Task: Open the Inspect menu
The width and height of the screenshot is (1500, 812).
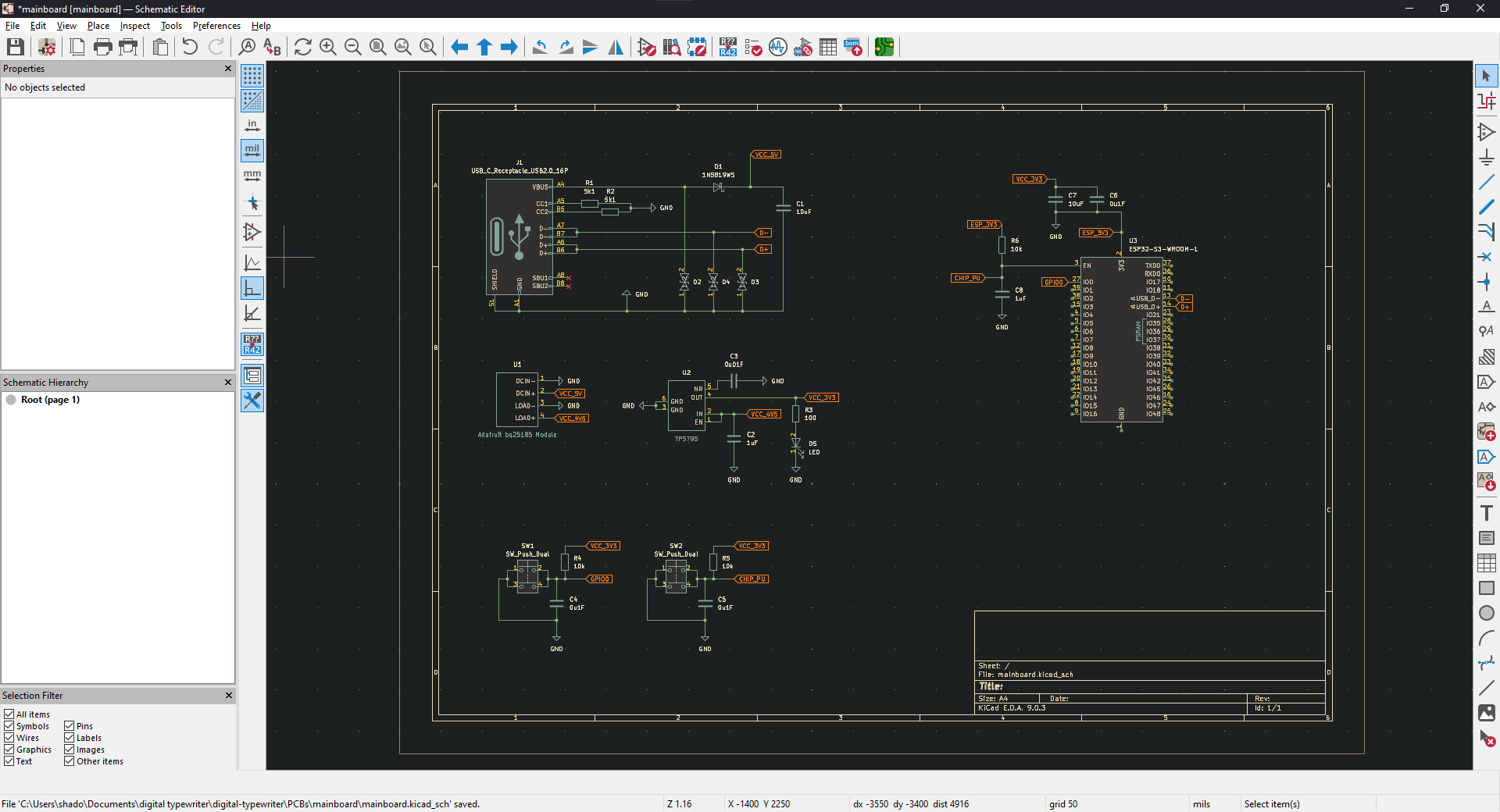Action: [x=134, y=26]
